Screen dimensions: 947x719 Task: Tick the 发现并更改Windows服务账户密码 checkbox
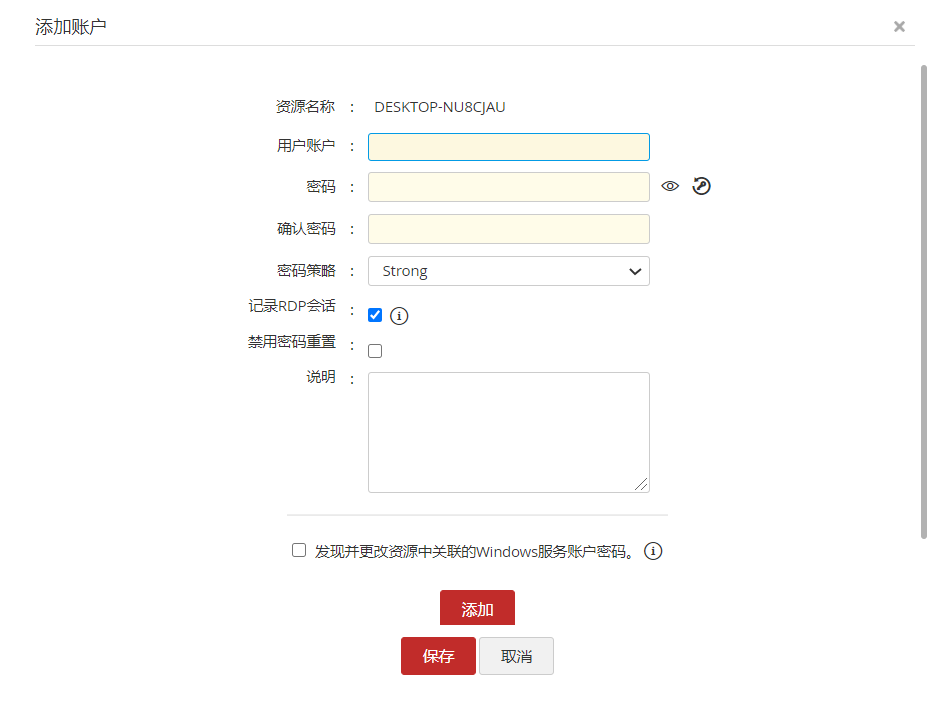[x=299, y=550]
